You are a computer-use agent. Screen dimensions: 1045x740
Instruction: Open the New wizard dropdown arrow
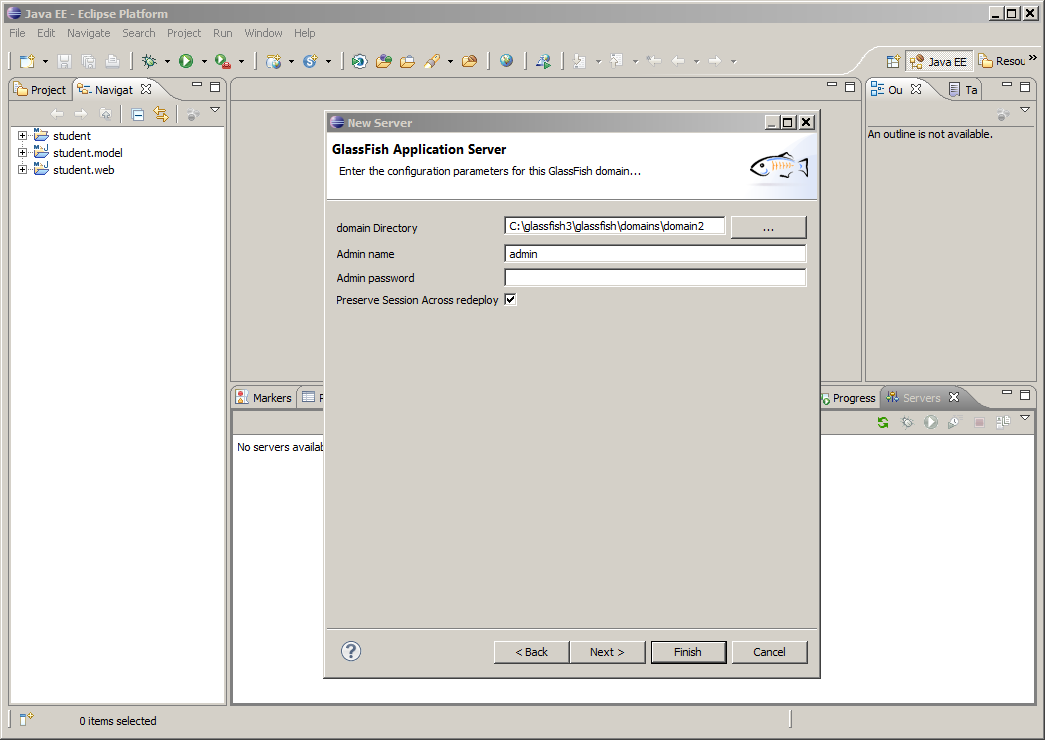(x=45, y=61)
